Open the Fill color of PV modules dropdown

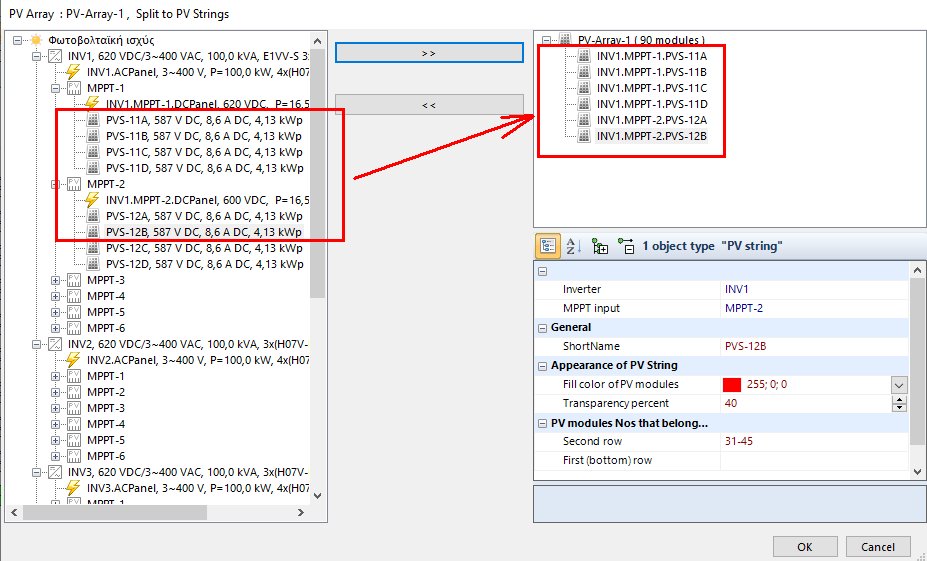pos(898,385)
